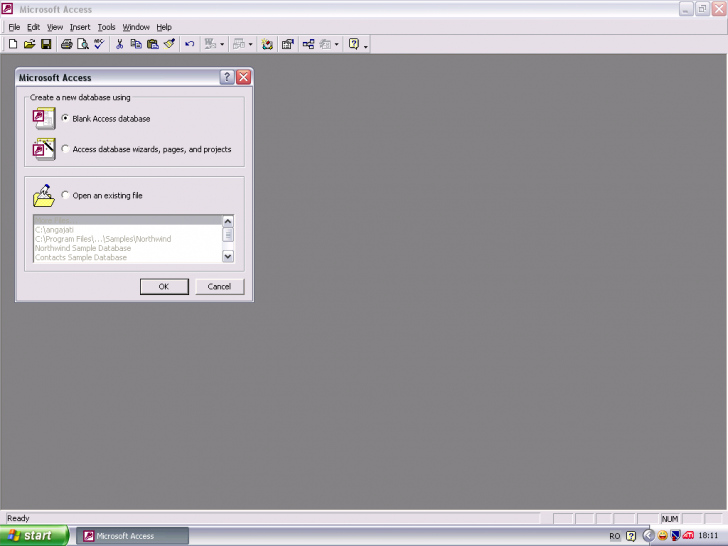This screenshot has width=728, height=546.
Task: Select the Open an existing file option
Action: (x=66, y=195)
